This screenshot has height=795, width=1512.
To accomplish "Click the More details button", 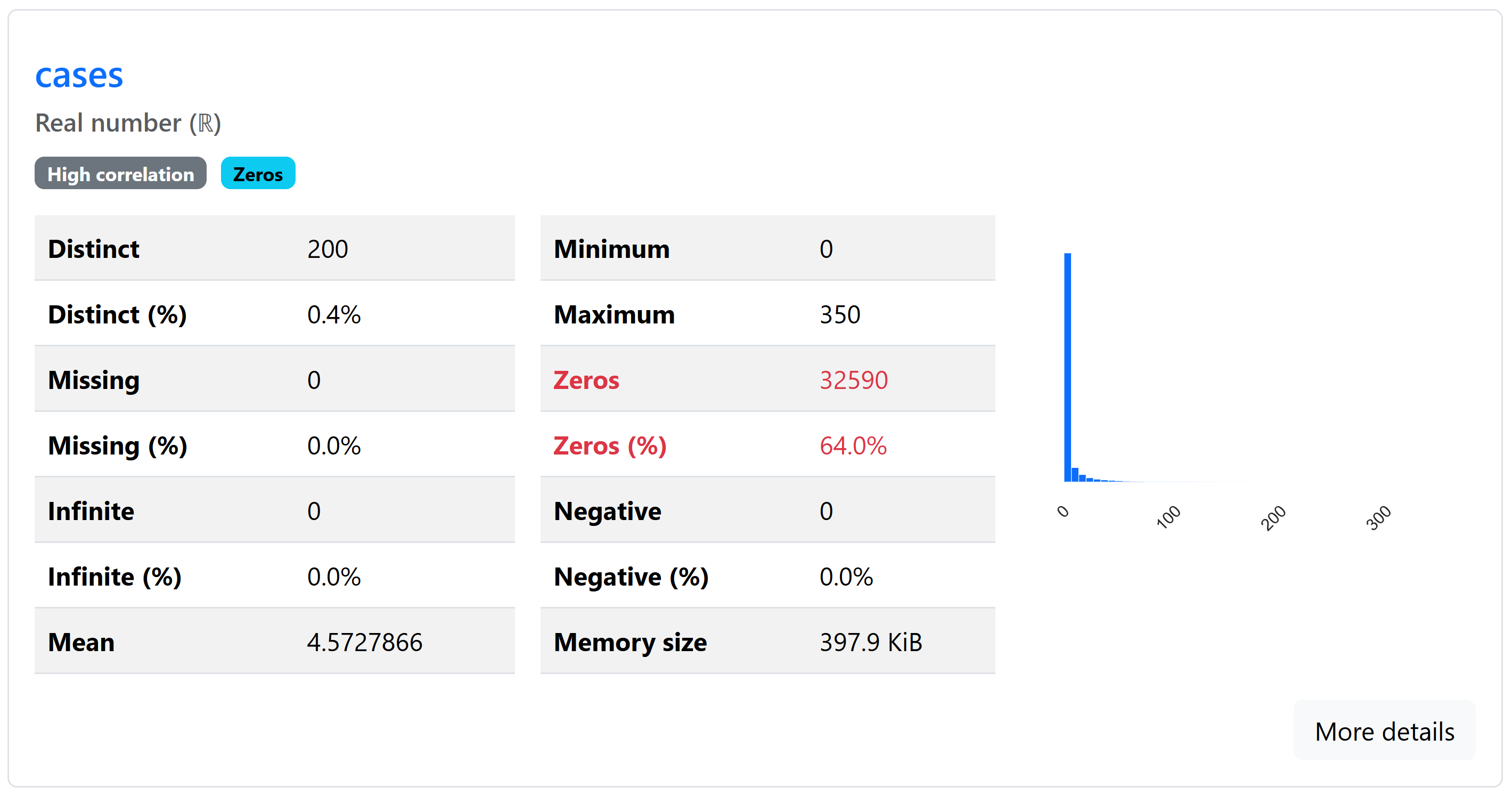I will coord(1384,731).
